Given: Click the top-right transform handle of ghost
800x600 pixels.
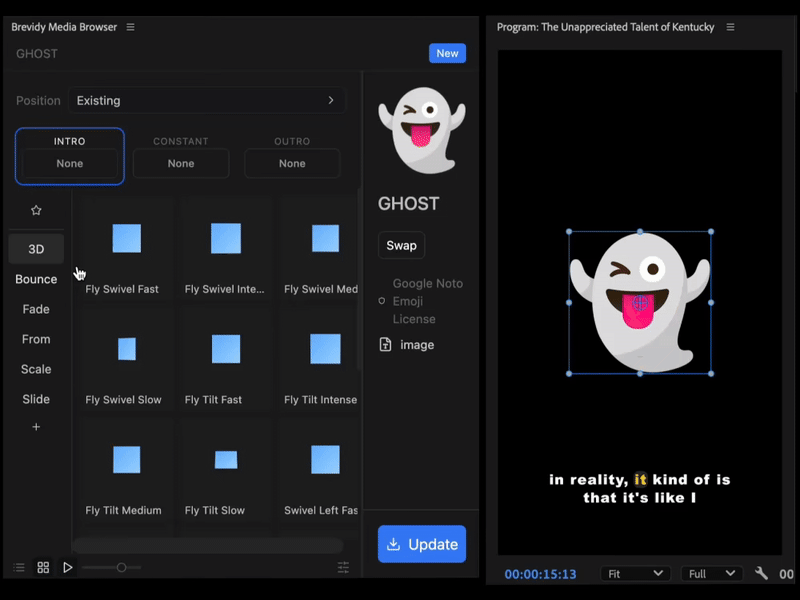Looking at the screenshot, I should point(711,232).
